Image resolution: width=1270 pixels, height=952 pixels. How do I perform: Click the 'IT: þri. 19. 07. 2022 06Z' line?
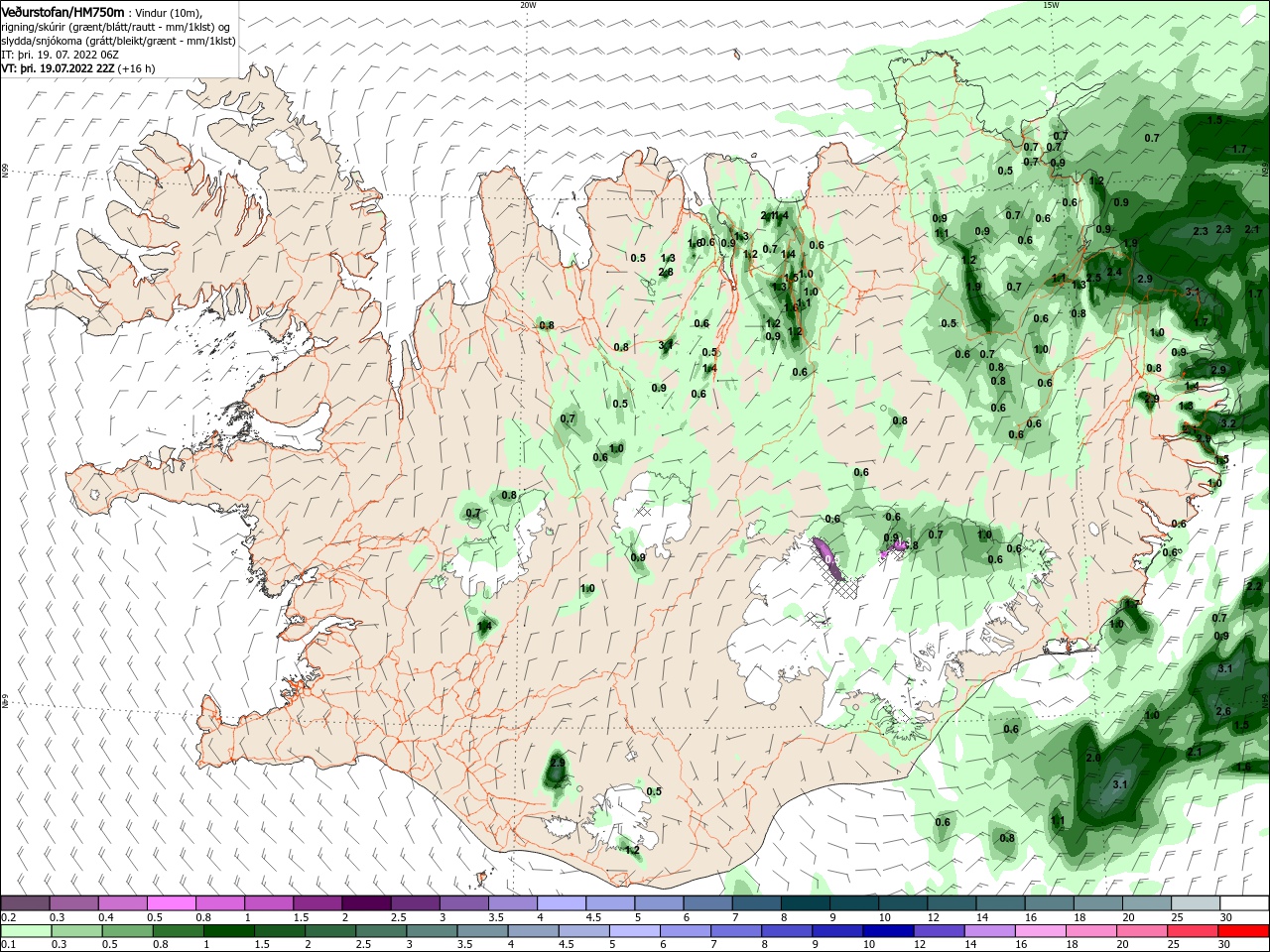pyautogui.click(x=61, y=55)
